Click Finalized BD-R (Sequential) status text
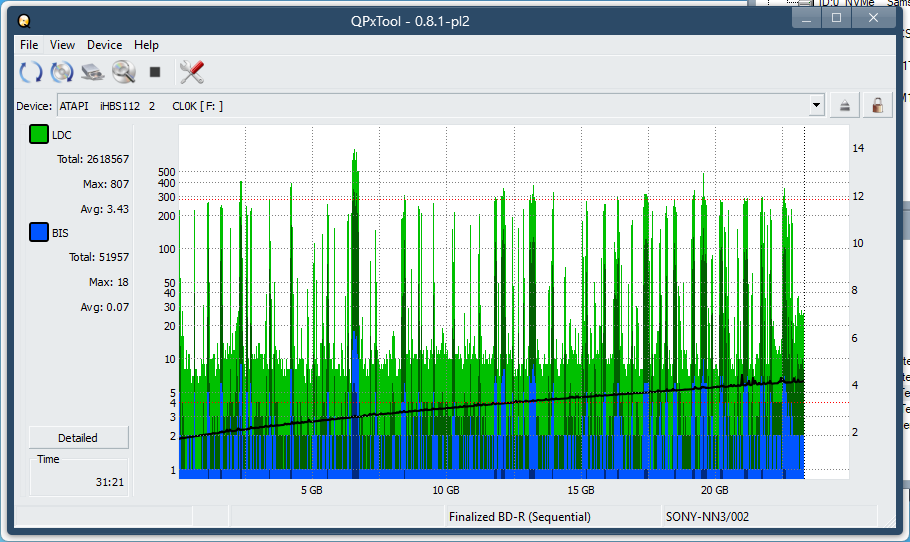Viewport: 910px width, 542px height. pos(519,516)
